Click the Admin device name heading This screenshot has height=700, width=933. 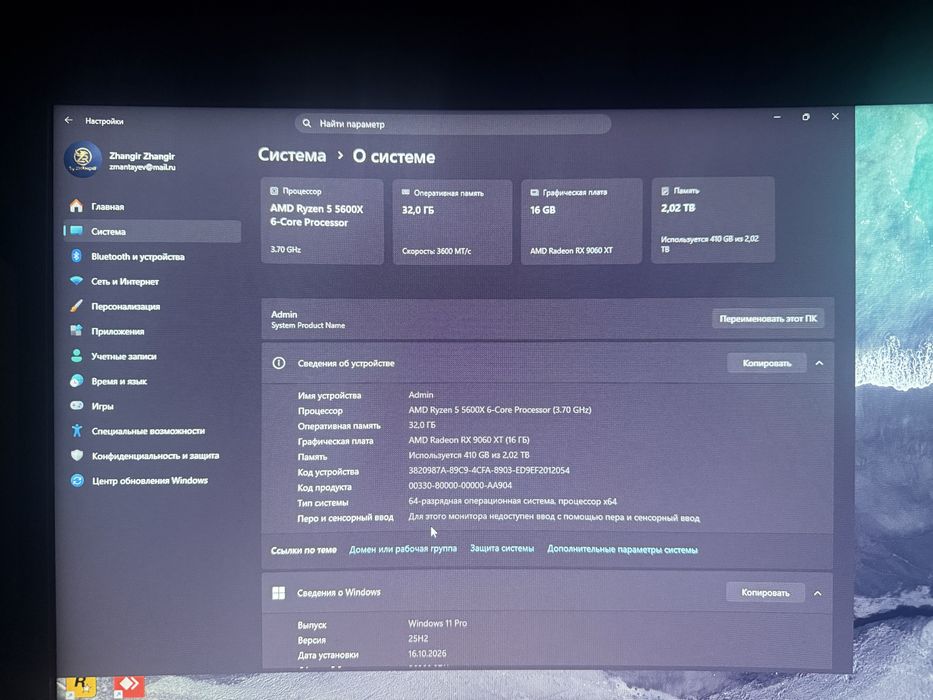pyautogui.click(x=284, y=314)
